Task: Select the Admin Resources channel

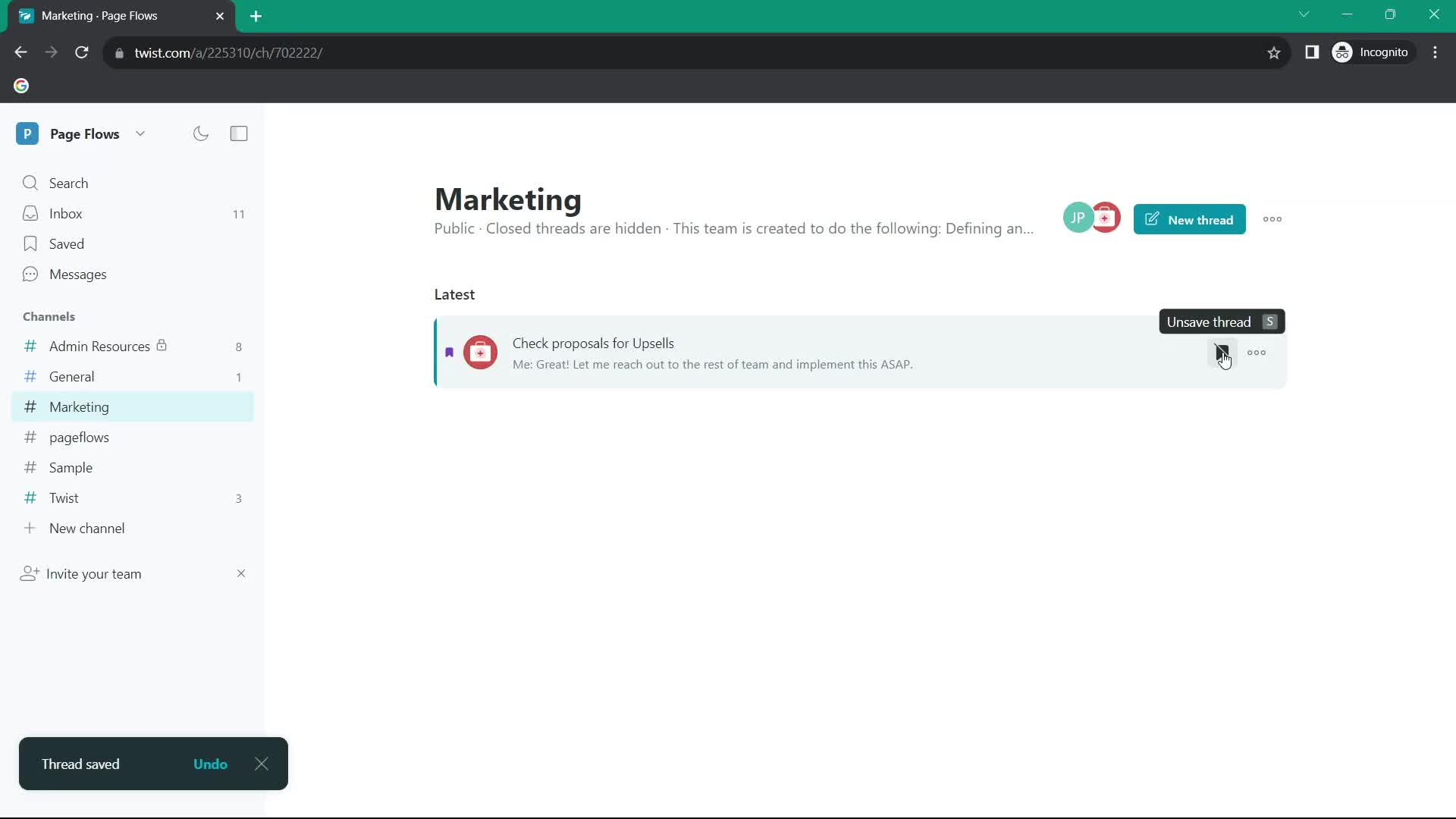Action: click(100, 346)
